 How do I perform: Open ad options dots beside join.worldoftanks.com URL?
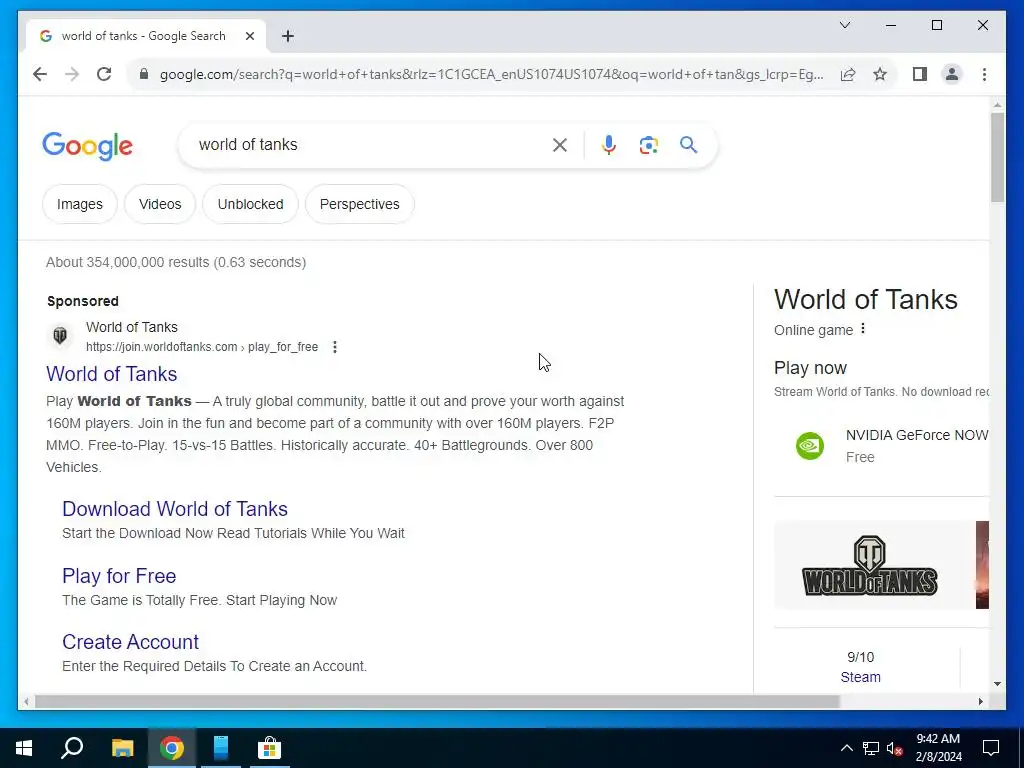coord(335,347)
